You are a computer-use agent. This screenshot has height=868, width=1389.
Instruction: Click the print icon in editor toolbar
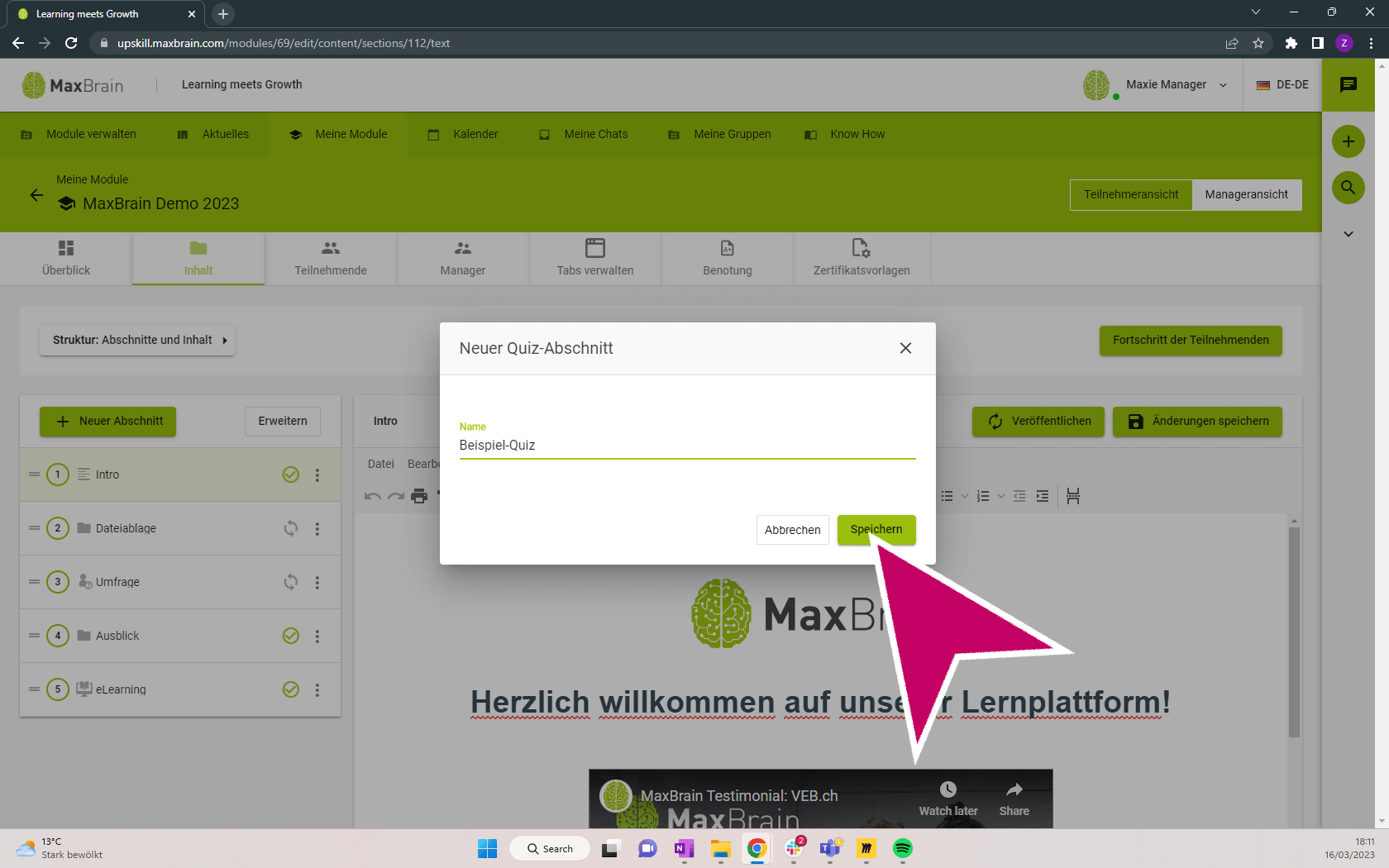419,496
